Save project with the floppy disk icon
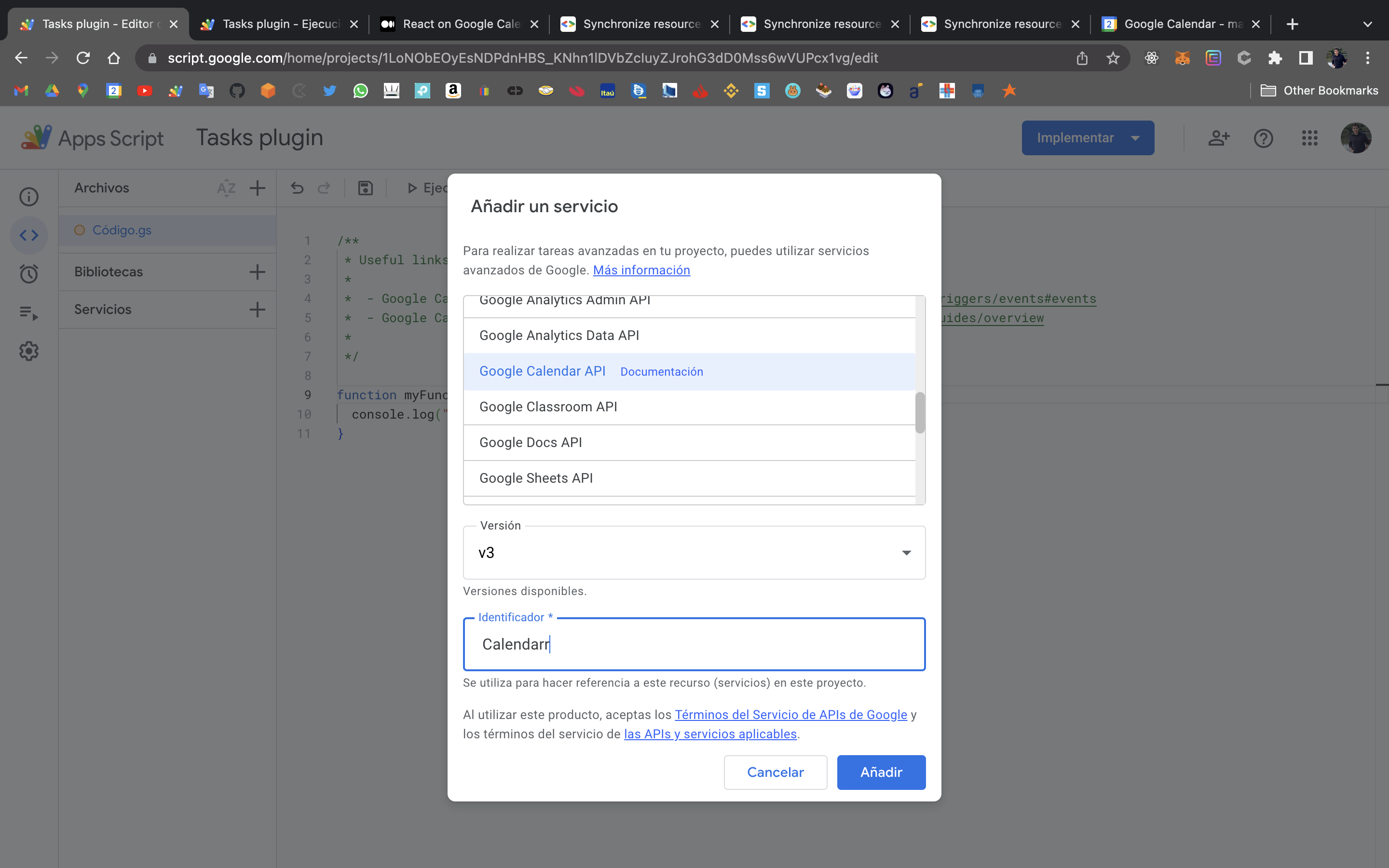Screen dimensions: 1389x868 coord(366,188)
